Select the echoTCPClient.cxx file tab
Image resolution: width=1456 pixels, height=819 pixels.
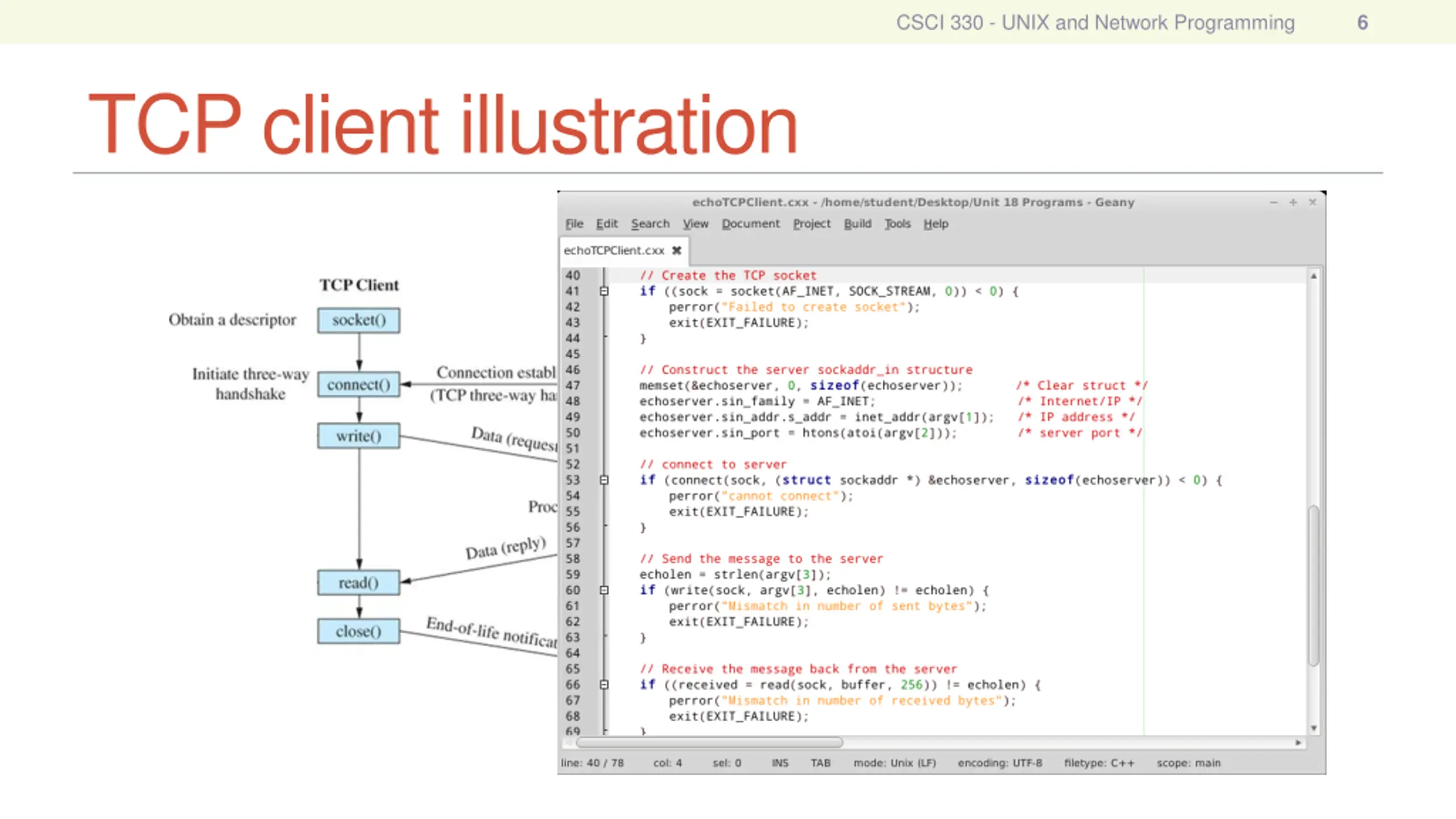pos(614,250)
